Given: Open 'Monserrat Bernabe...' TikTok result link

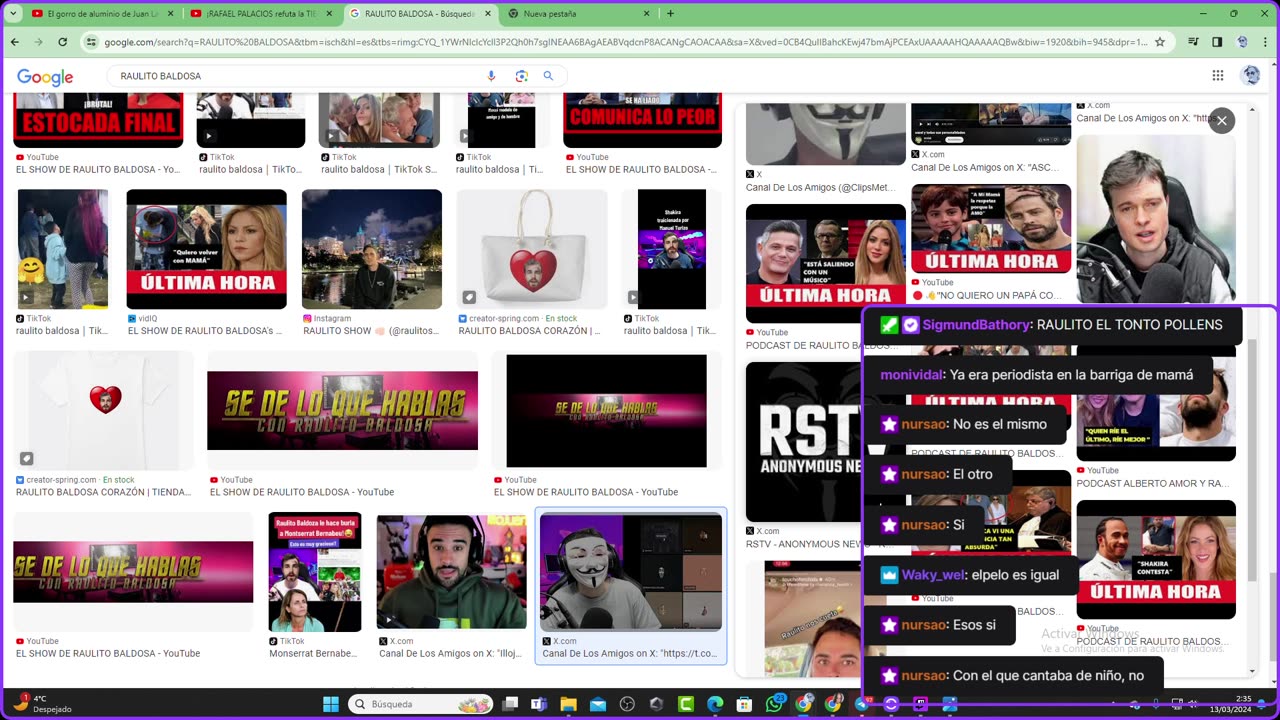Looking at the screenshot, I should click(x=313, y=653).
